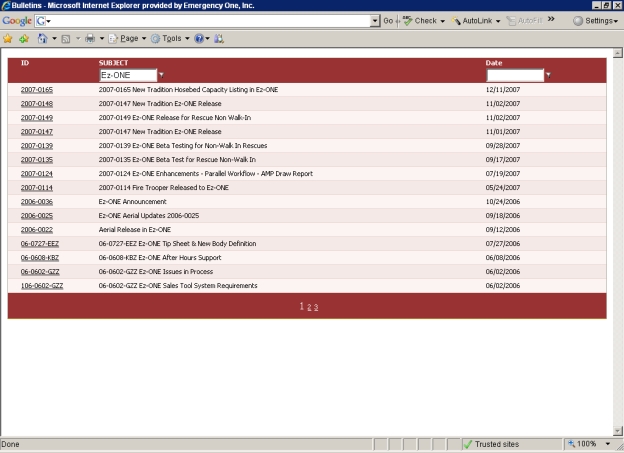Click the AutoFill button
The height and width of the screenshot is (453, 624).
tap(525, 21)
